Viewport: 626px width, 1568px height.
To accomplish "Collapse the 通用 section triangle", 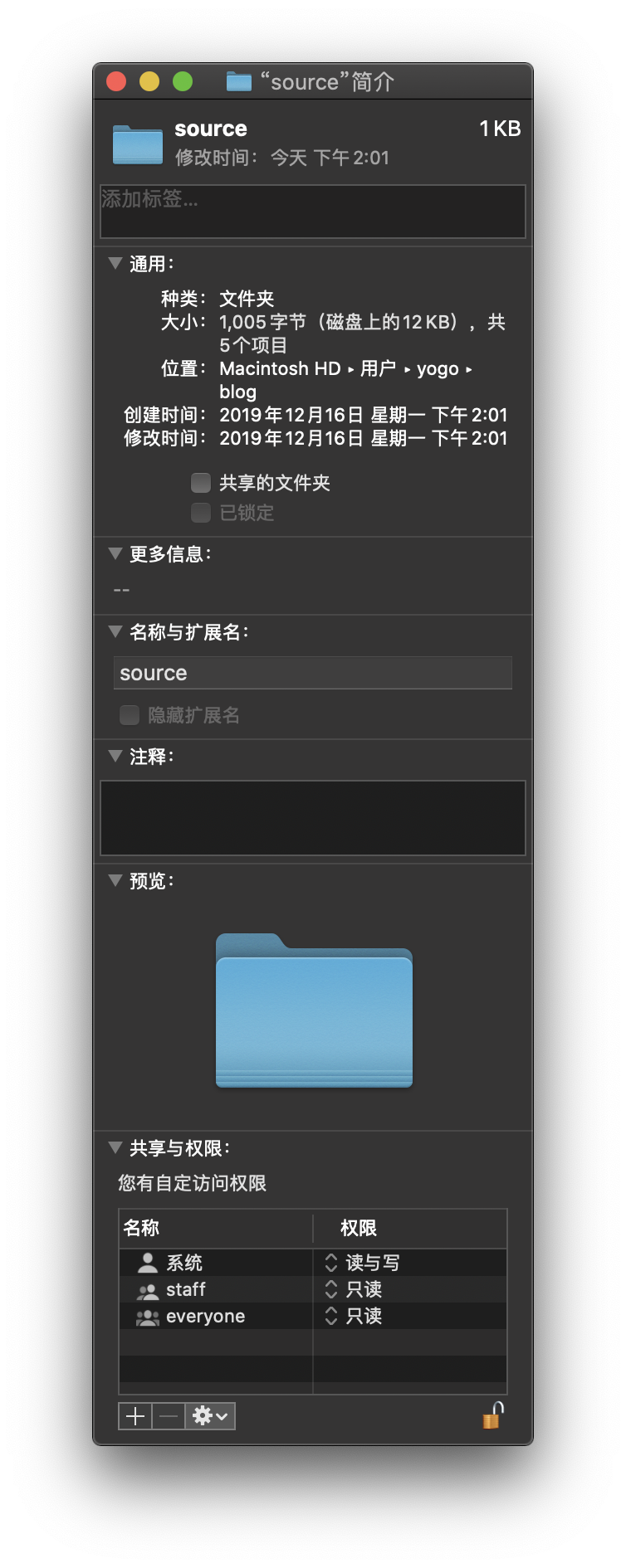I will (115, 263).
